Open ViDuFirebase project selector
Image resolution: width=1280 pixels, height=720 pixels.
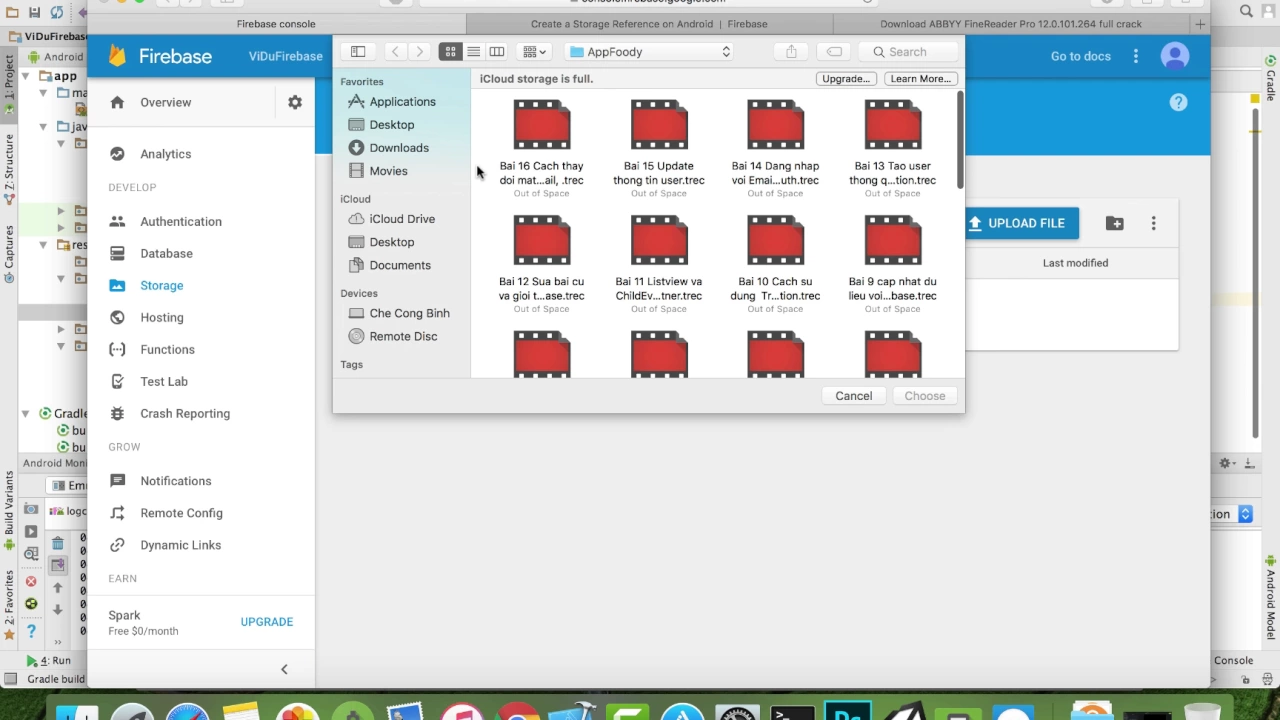pos(285,56)
